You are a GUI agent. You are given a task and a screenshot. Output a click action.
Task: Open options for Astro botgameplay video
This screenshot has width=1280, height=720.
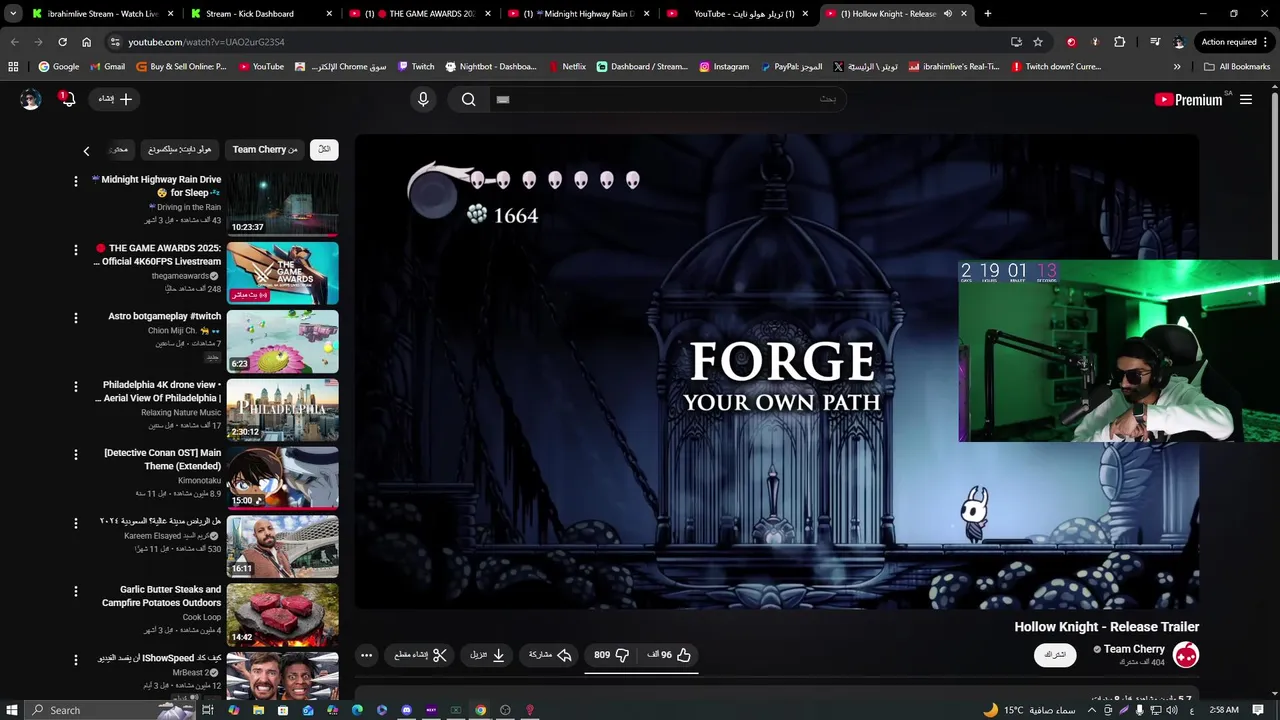[75, 318]
